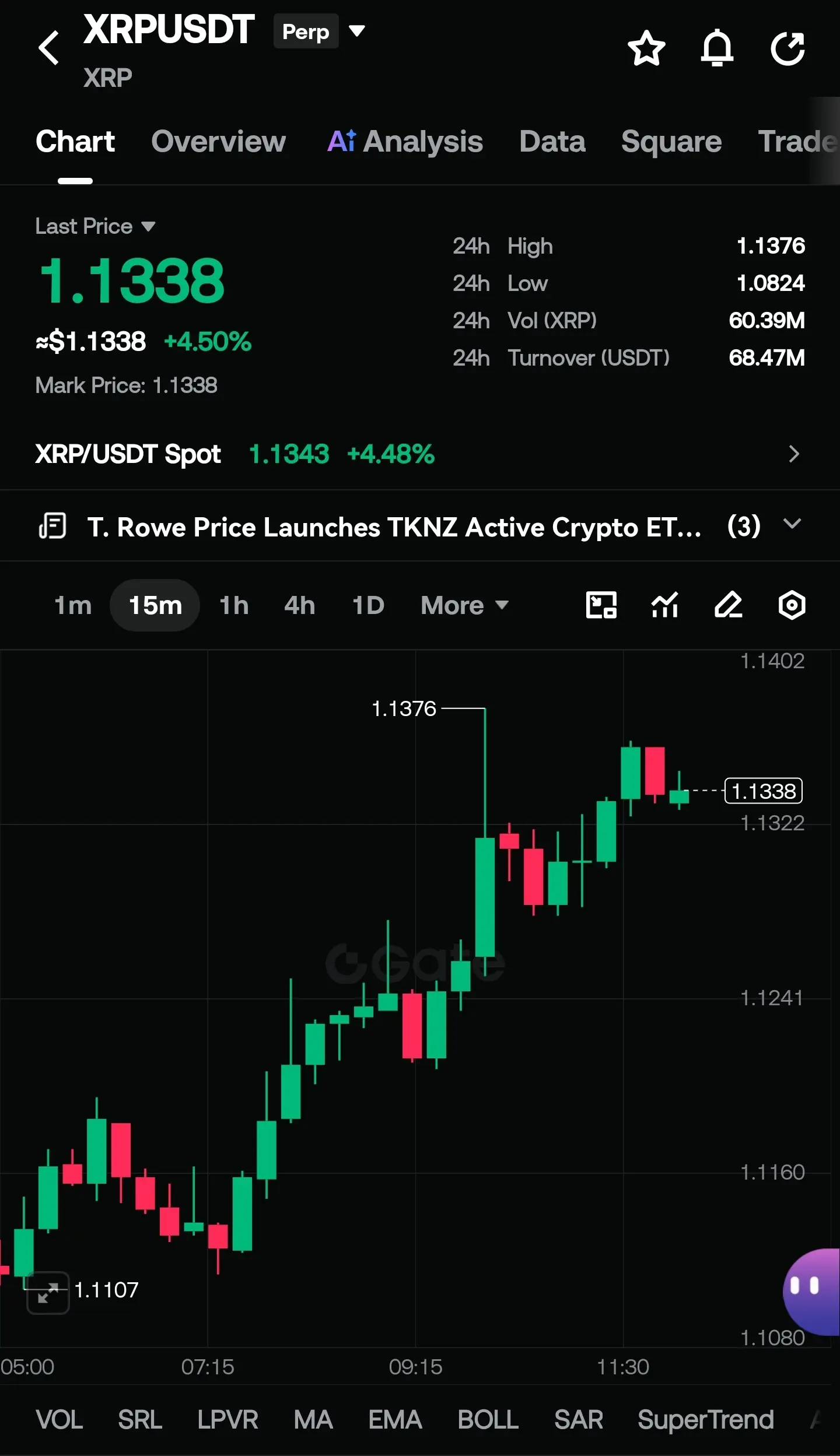The width and height of the screenshot is (840, 1456).
Task: Open the news document icon
Action: point(52,525)
